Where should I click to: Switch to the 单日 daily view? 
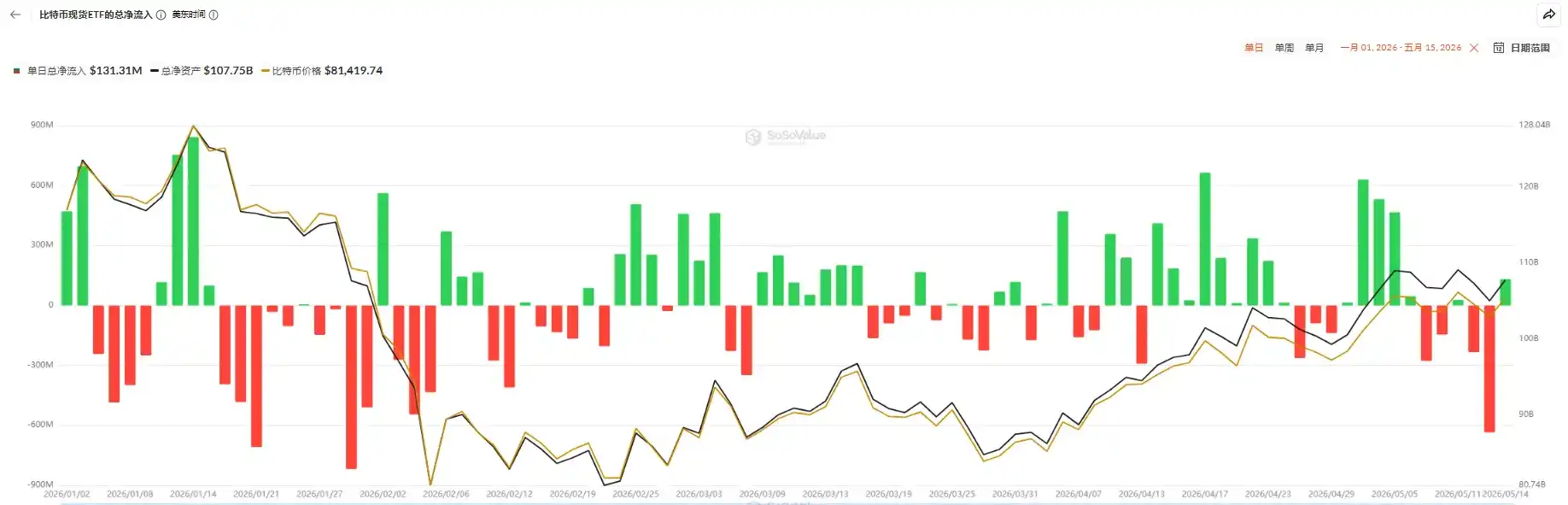(x=1254, y=48)
